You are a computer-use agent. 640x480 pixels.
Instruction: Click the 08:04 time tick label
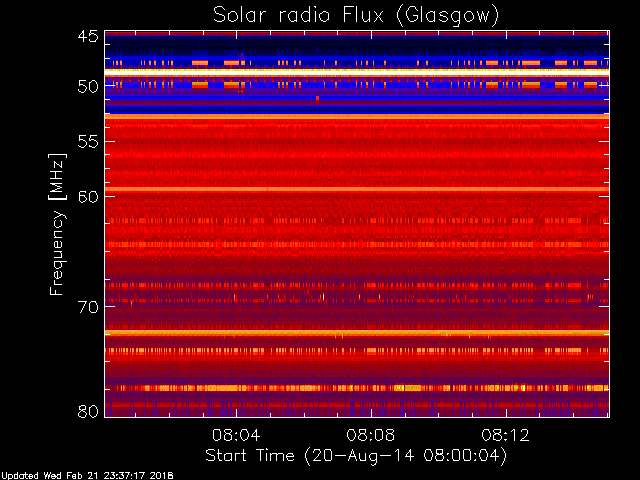[236, 435]
